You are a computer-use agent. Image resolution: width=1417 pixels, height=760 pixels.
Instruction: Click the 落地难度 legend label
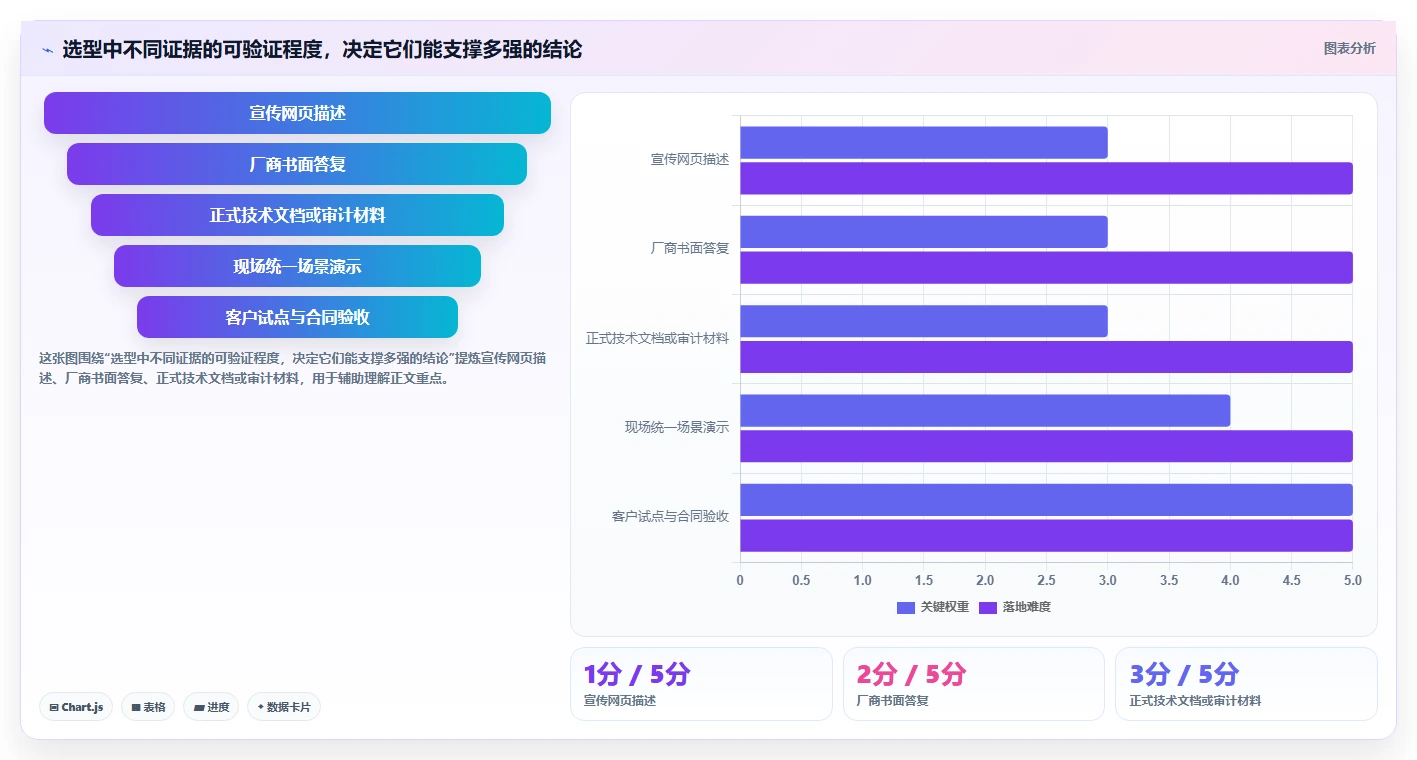tap(1027, 607)
